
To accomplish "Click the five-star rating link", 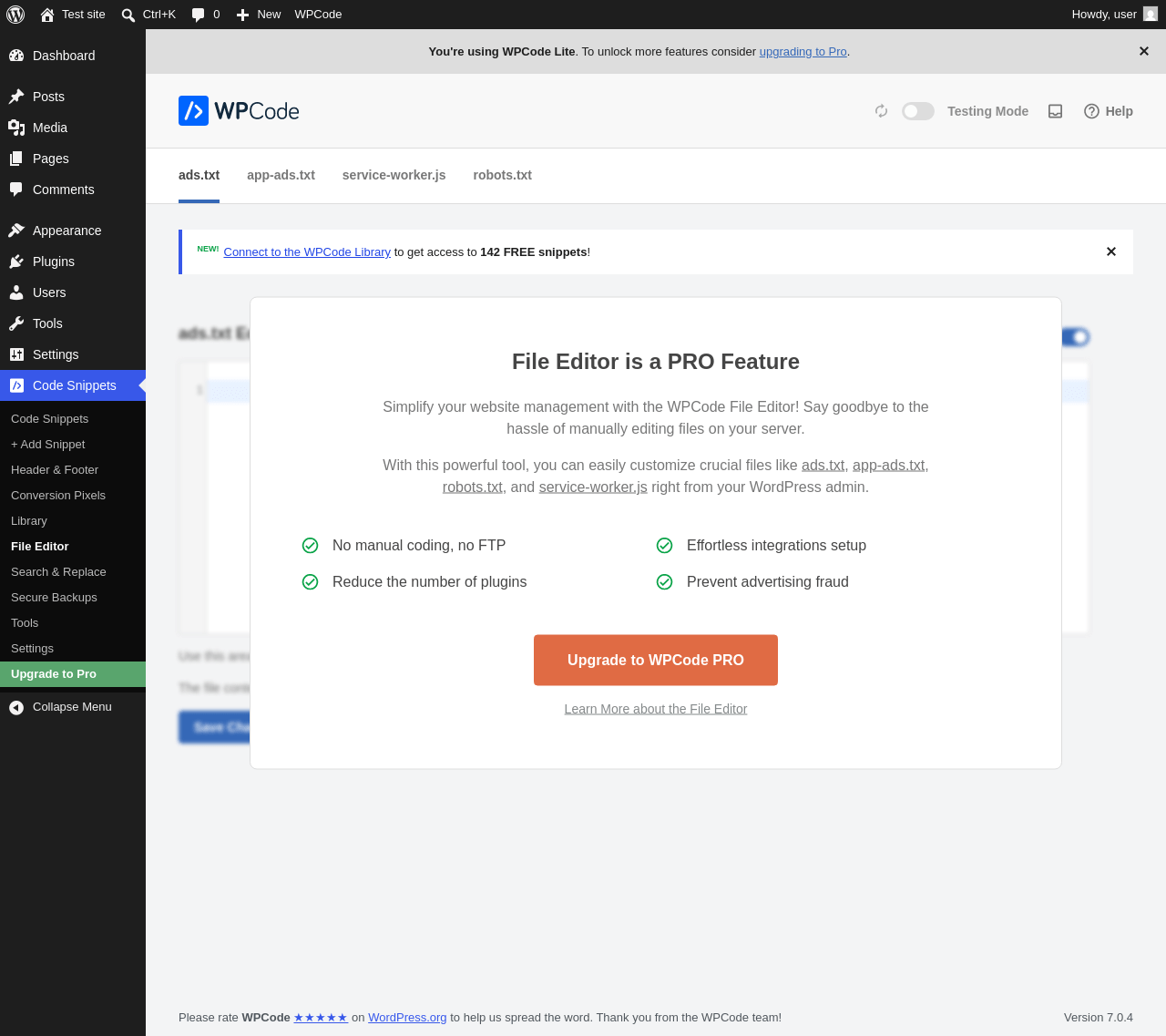I will pos(321,1018).
